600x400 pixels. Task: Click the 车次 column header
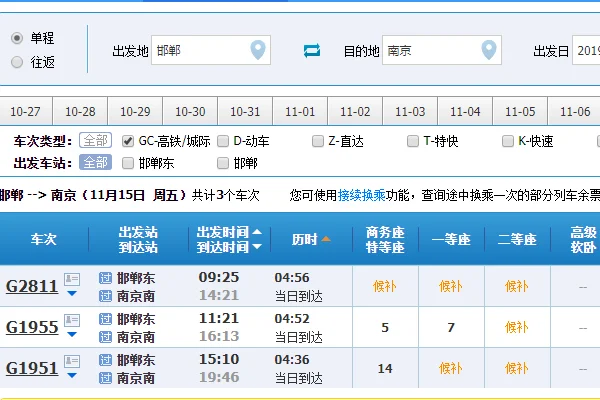pyautogui.click(x=44, y=240)
